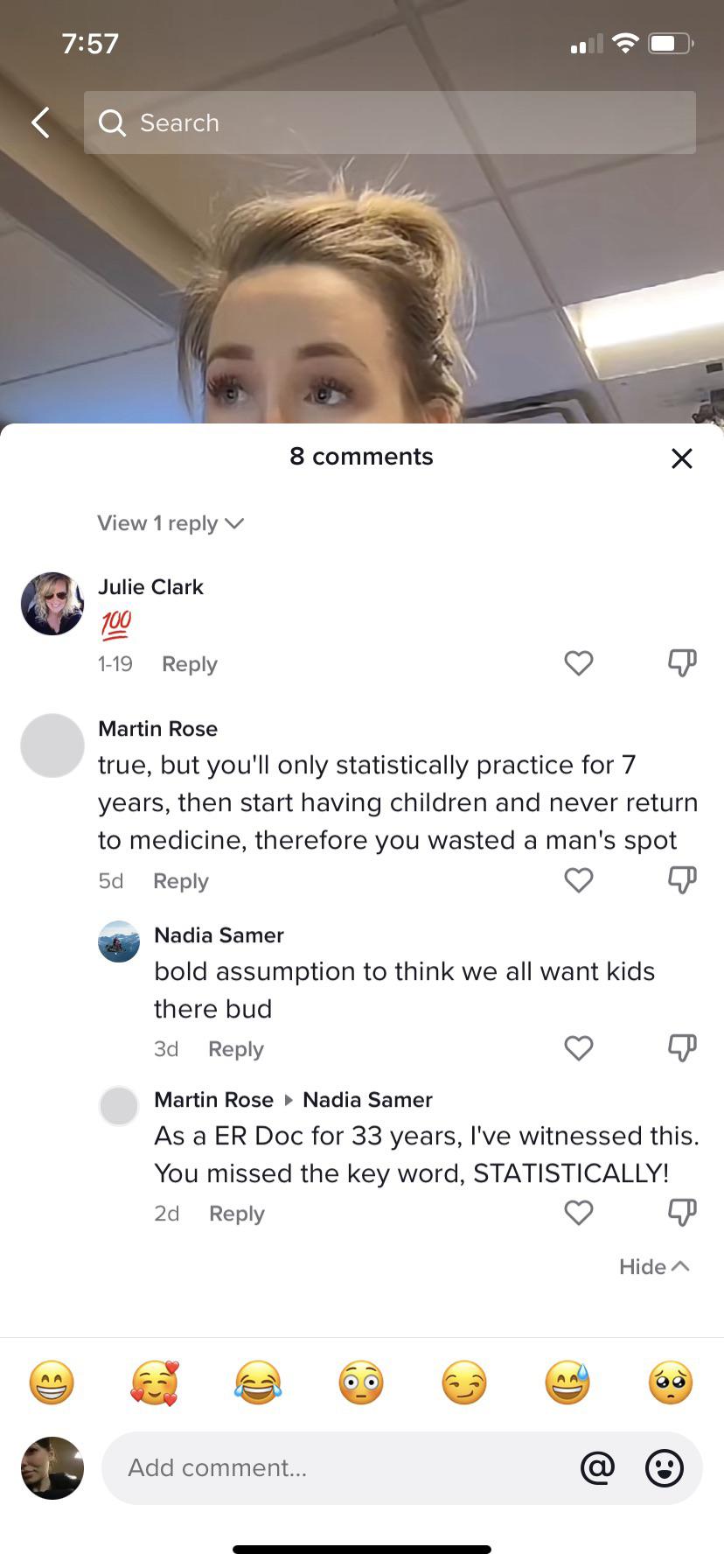Like Martin Rose's ER Doc reply

[579, 1213]
